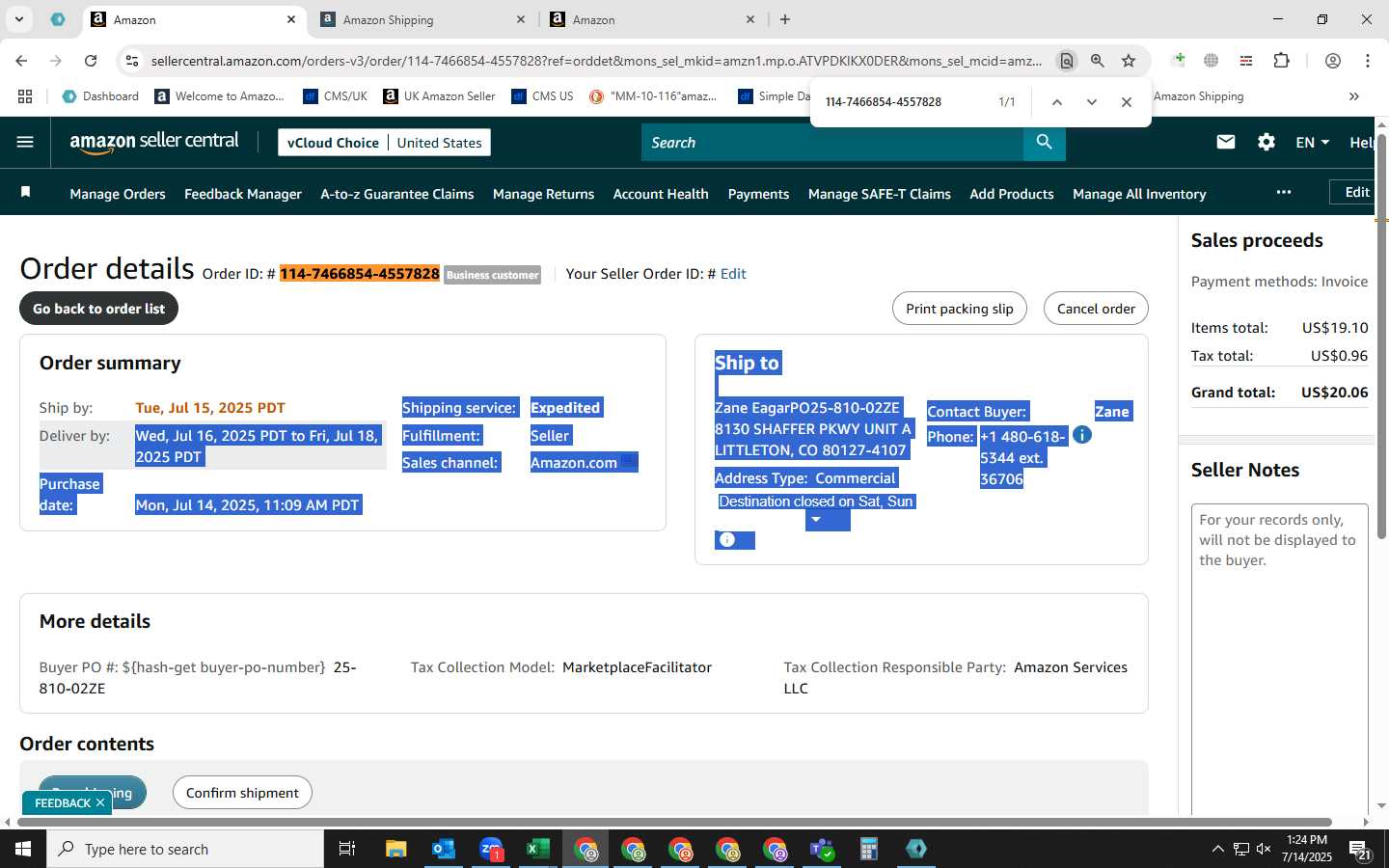Open the browser extensions puzzle icon
Image resolution: width=1389 pixels, height=868 pixels.
point(1281,61)
